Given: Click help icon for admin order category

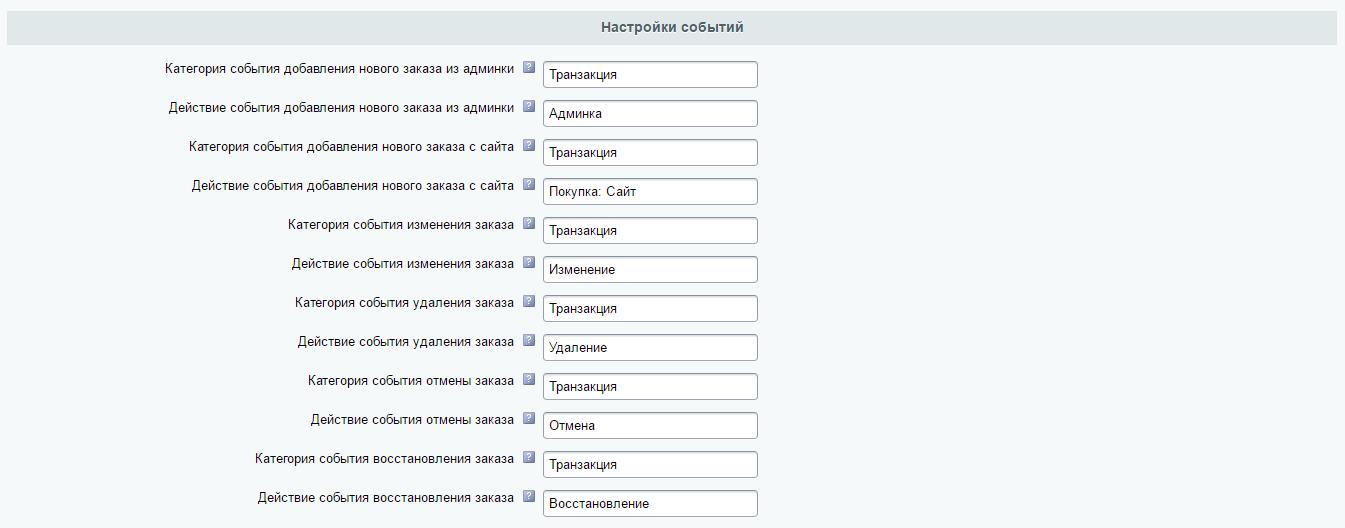Looking at the screenshot, I should pos(529,68).
